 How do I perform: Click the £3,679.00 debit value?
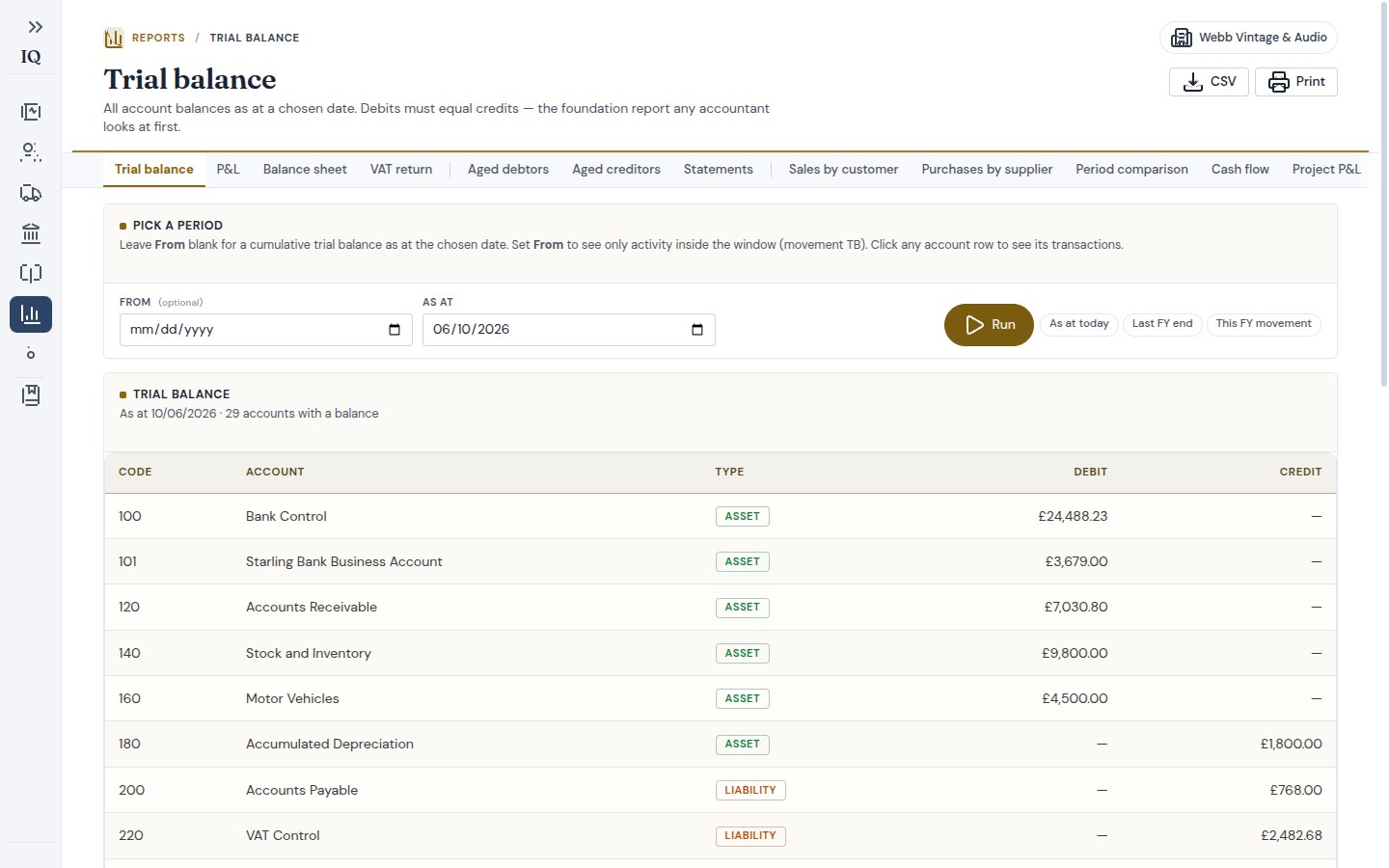pos(1076,562)
